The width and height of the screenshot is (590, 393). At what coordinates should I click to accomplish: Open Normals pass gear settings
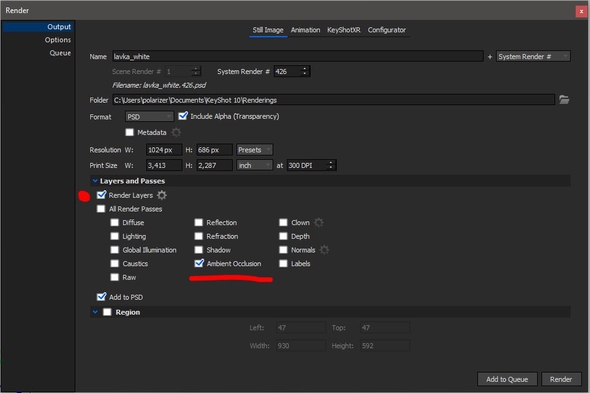[x=324, y=250]
